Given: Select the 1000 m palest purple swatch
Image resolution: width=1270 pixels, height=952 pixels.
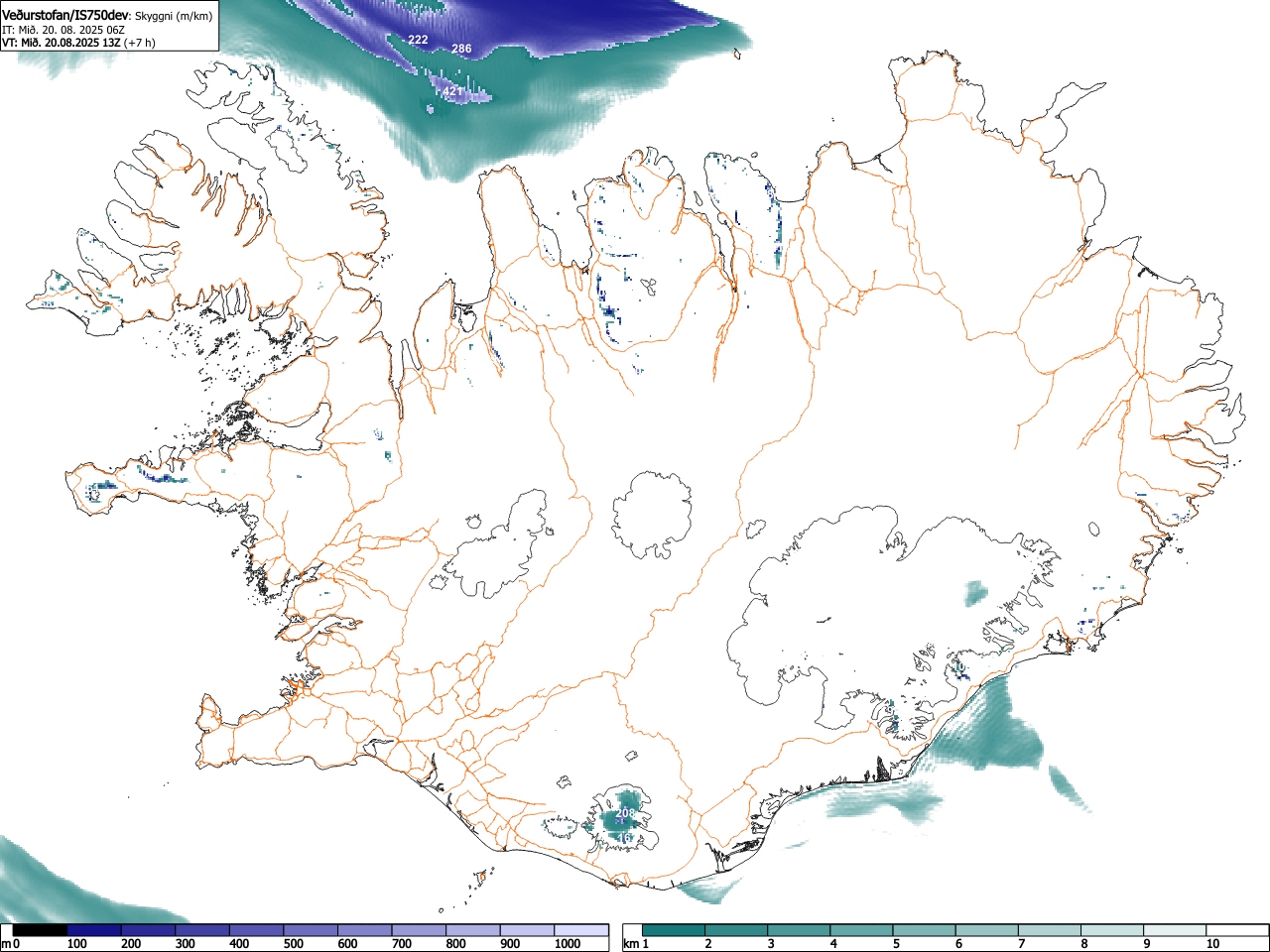Looking at the screenshot, I should (581, 930).
